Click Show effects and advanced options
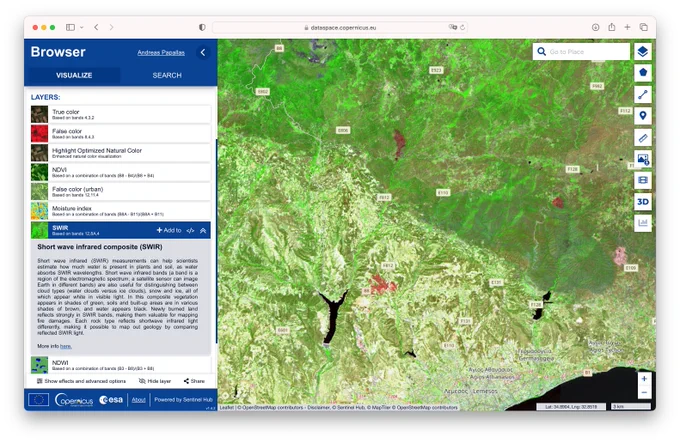The image size is (680, 443). tap(82, 381)
